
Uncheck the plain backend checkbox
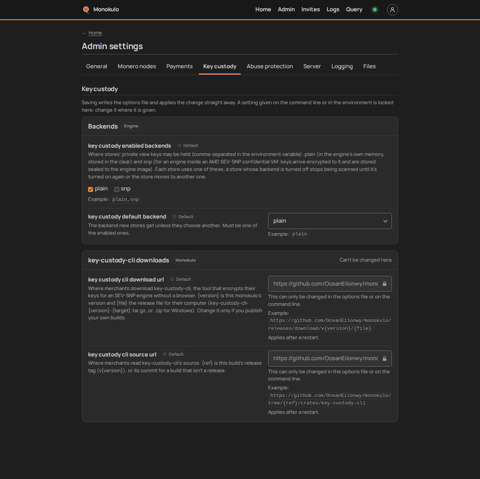point(90,189)
